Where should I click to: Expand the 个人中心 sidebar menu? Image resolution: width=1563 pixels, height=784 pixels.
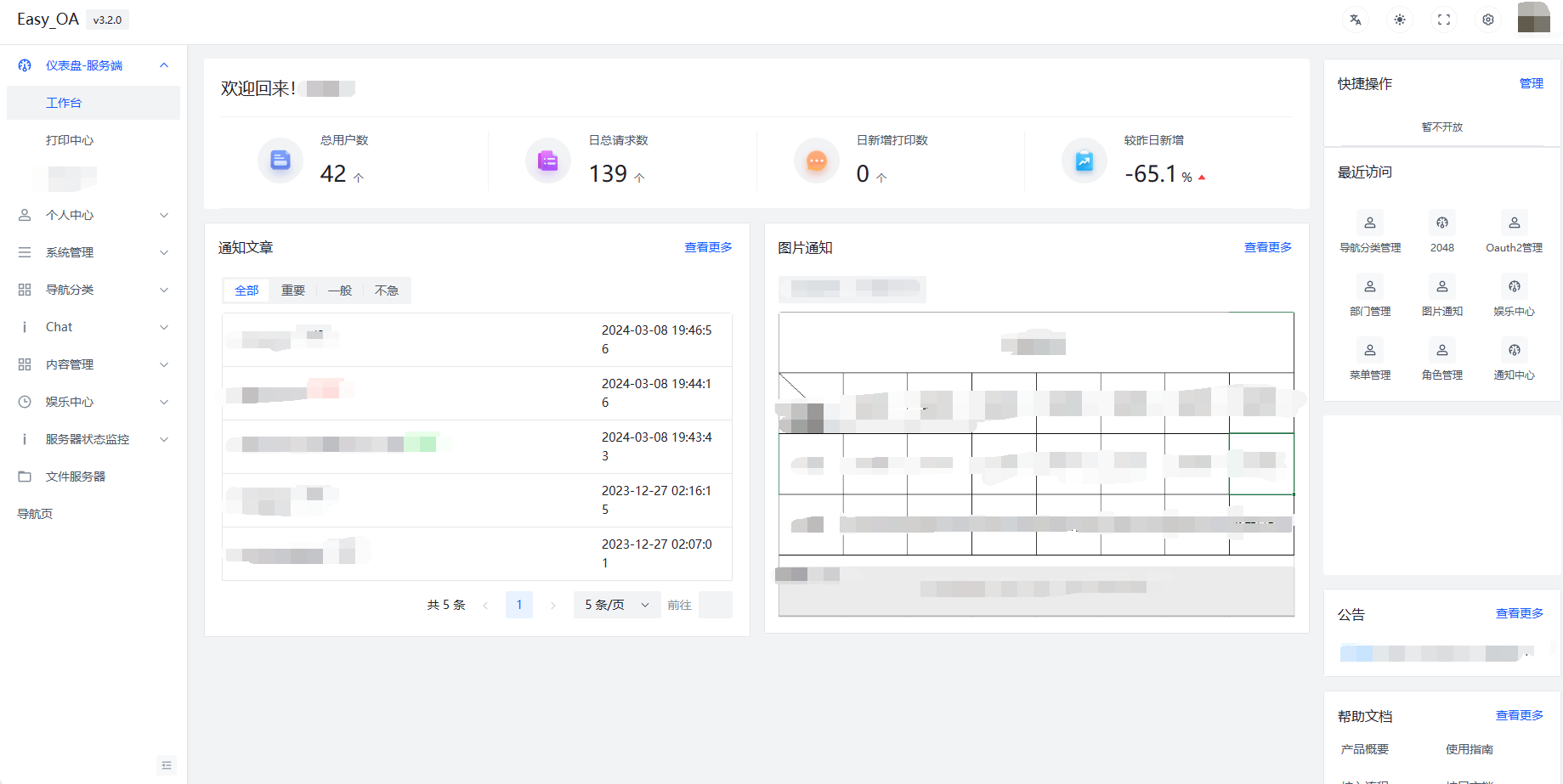(93, 215)
